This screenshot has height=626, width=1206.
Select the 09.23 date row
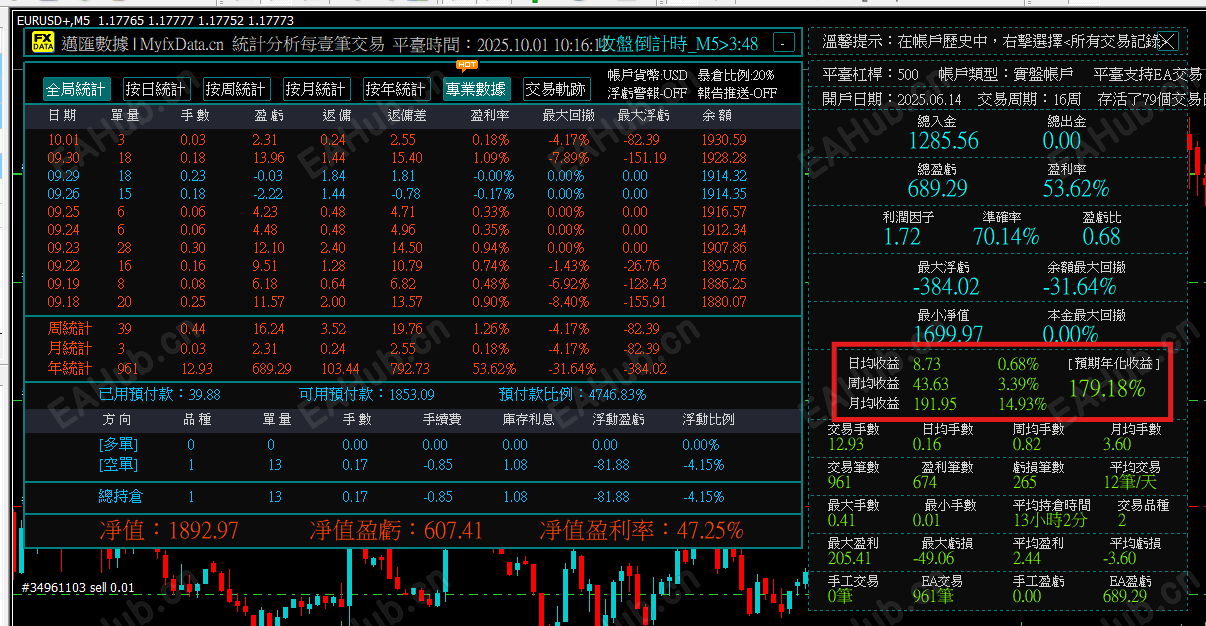412,248
